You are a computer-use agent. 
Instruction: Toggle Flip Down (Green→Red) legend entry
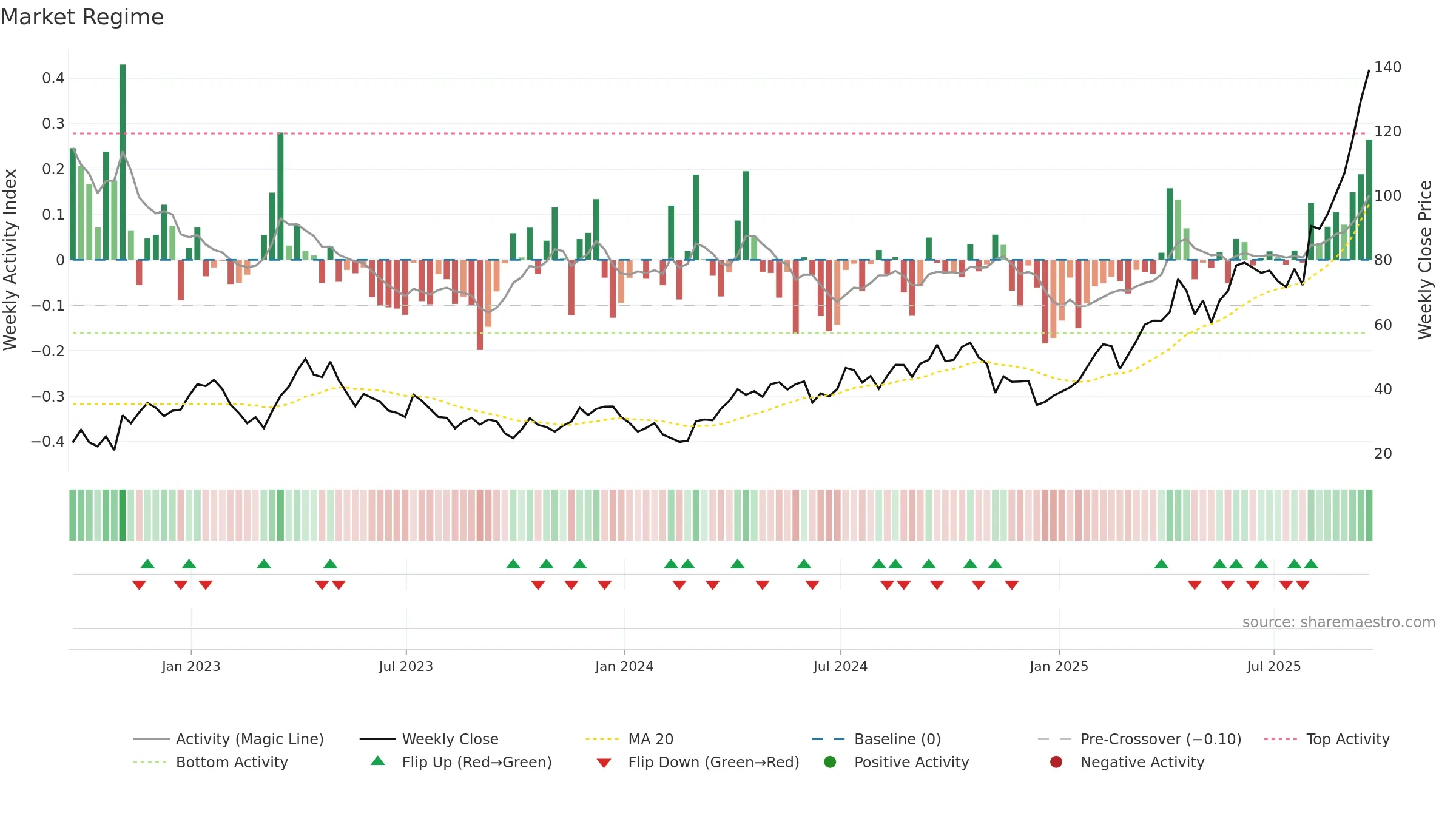click(x=698, y=762)
